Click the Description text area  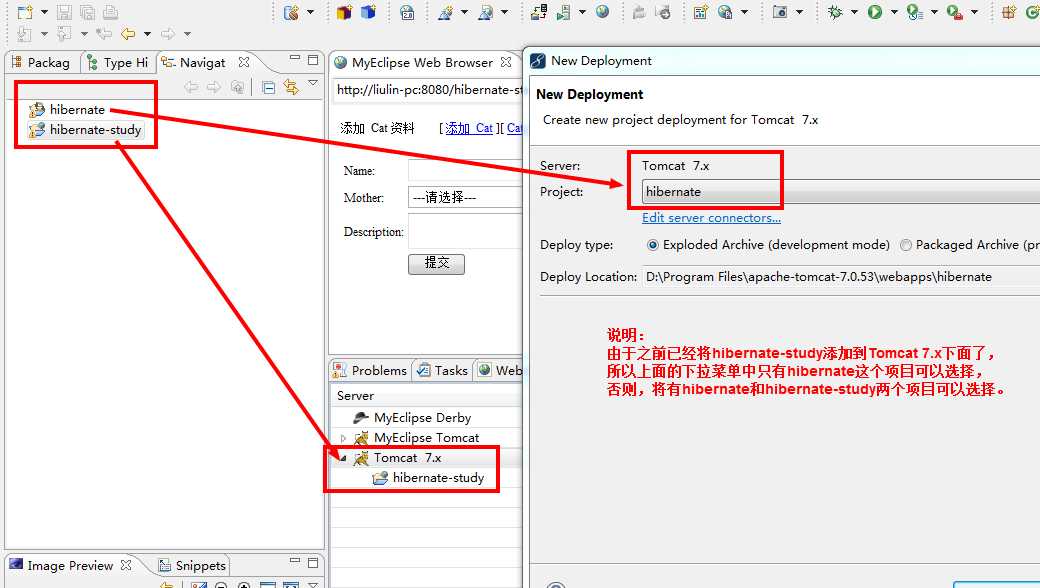tap(465, 231)
